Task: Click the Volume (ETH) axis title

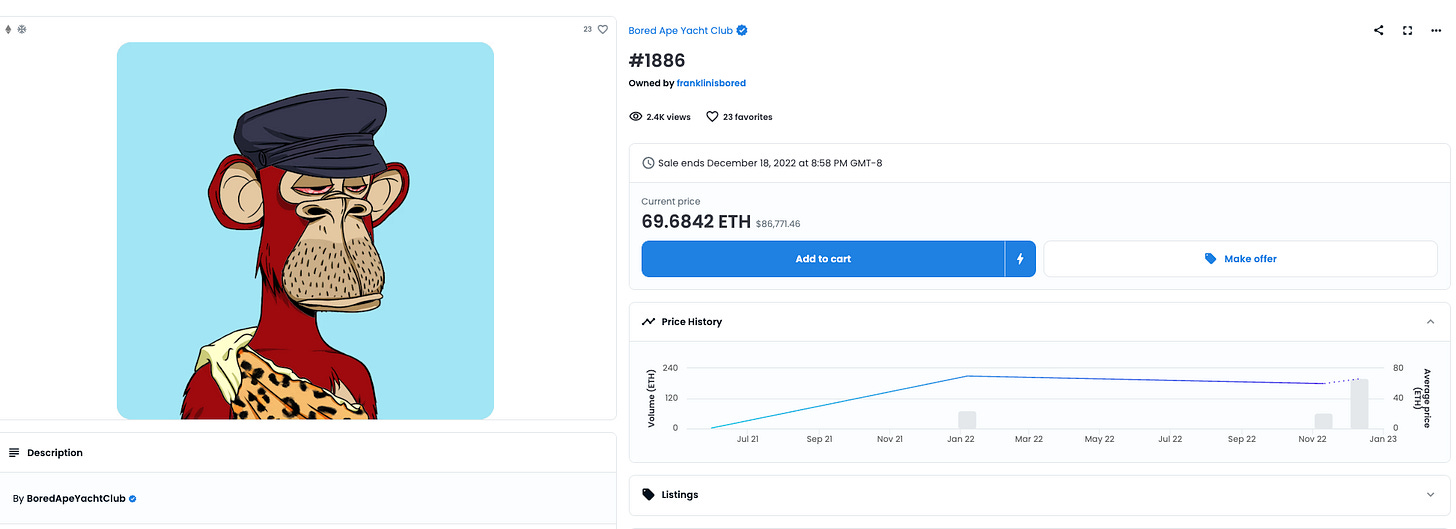Action: point(652,399)
